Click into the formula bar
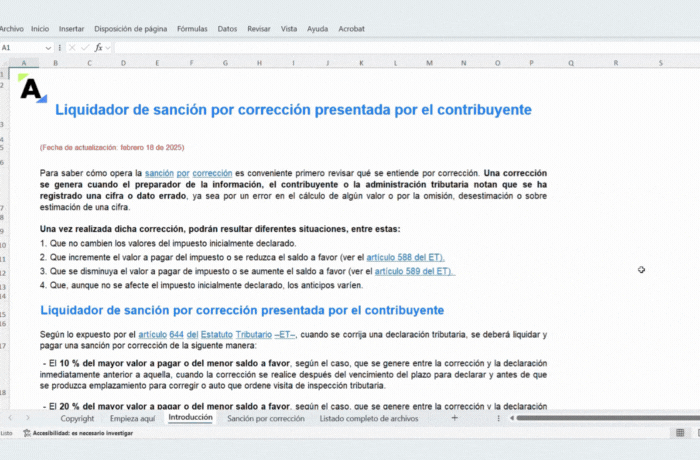Screen dimensions: 700x460 (406, 47)
